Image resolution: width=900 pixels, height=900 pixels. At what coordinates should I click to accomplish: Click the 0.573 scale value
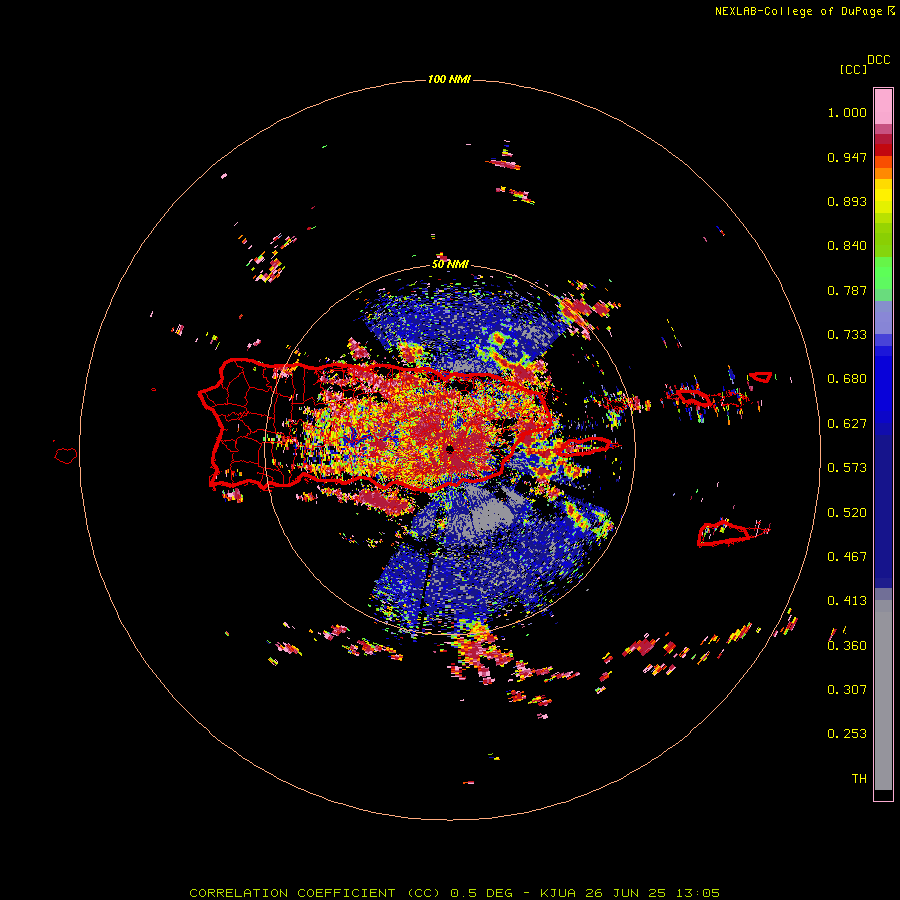tap(847, 468)
